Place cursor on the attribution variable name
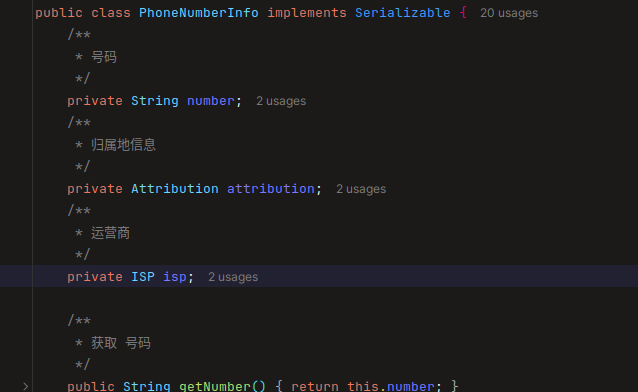 pyautogui.click(x=271, y=189)
